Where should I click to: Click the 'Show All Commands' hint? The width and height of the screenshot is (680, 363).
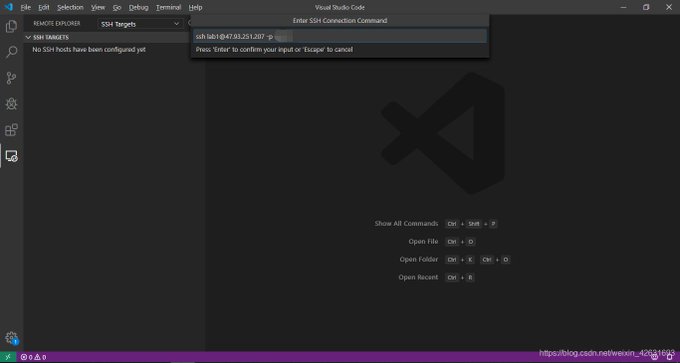click(406, 224)
